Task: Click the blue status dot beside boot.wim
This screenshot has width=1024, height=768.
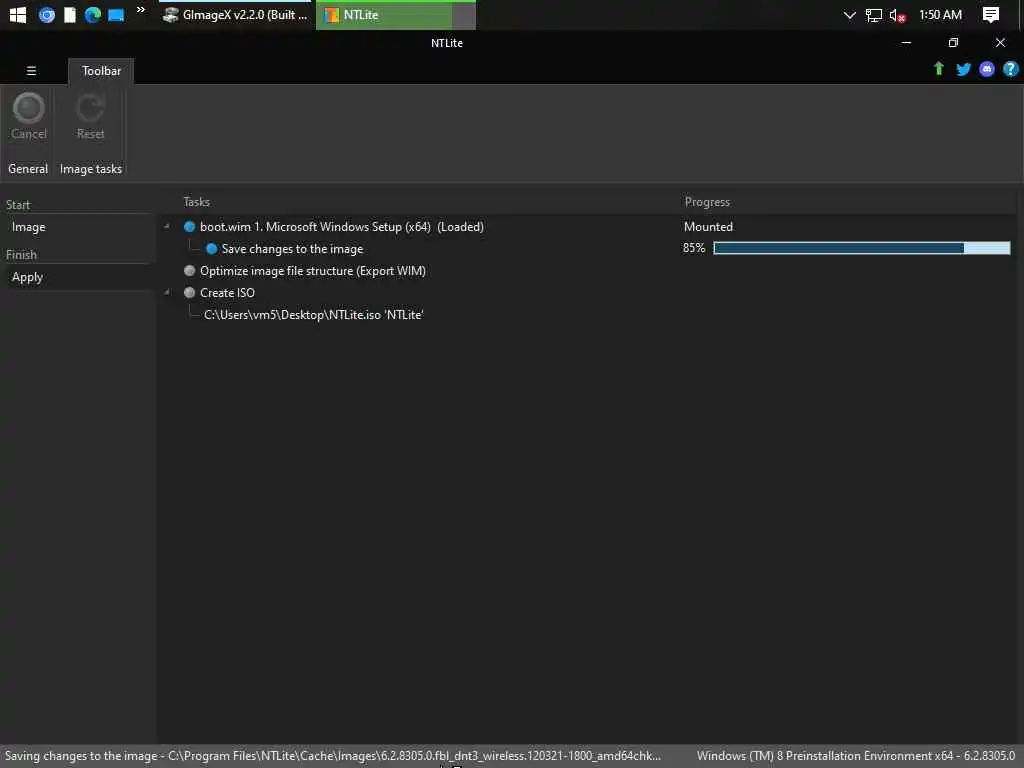Action: click(x=189, y=227)
